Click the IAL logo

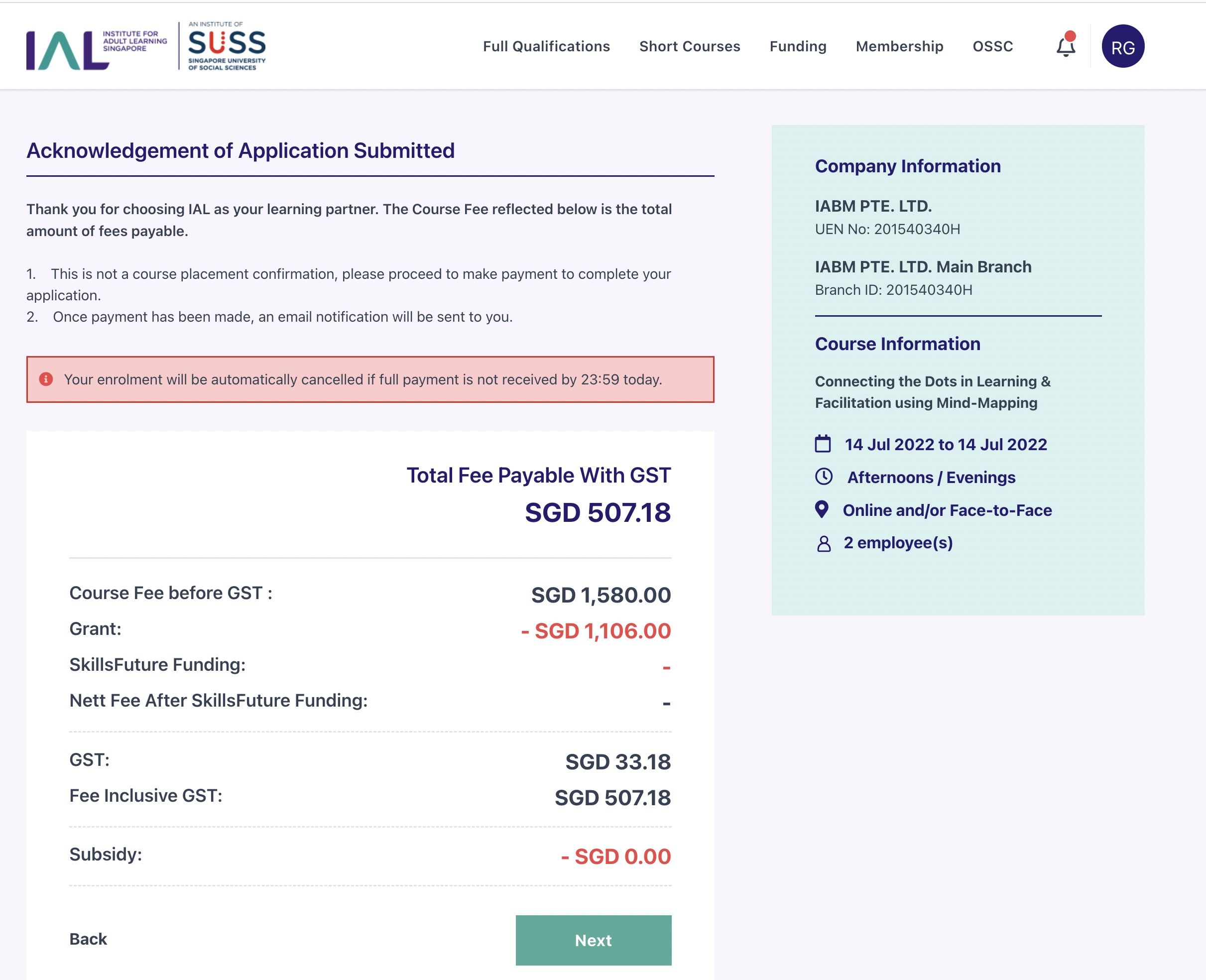point(97,50)
